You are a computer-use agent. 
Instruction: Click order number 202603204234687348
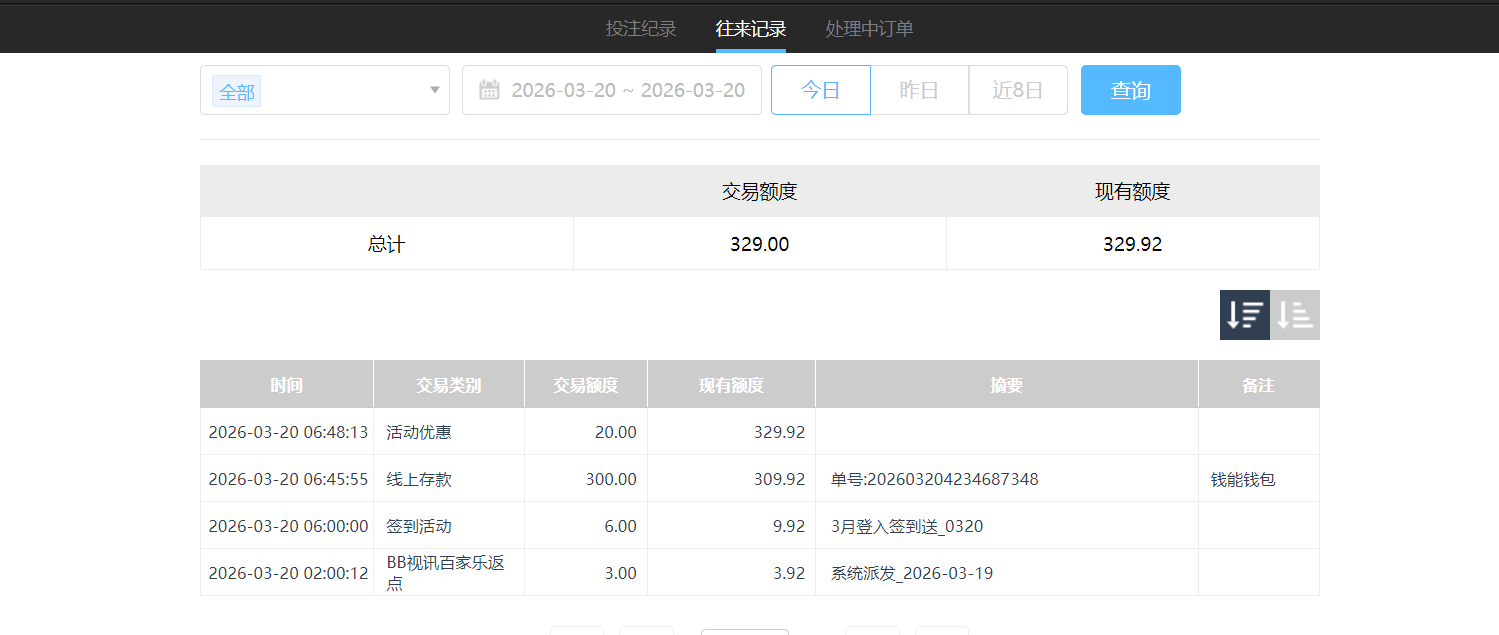(x=932, y=478)
